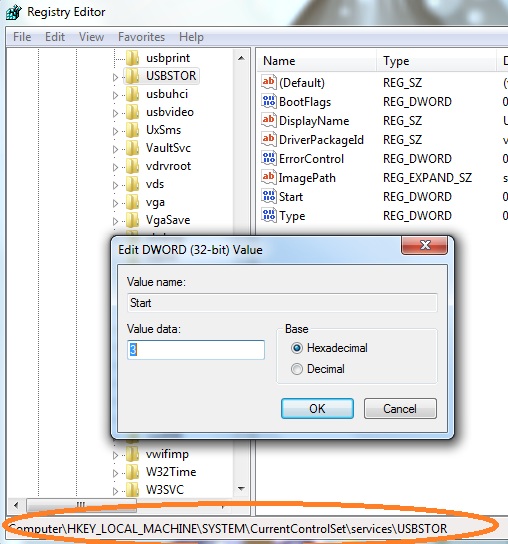Open the Favorites menu
Image resolution: width=508 pixels, height=544 pixels.
141,37
